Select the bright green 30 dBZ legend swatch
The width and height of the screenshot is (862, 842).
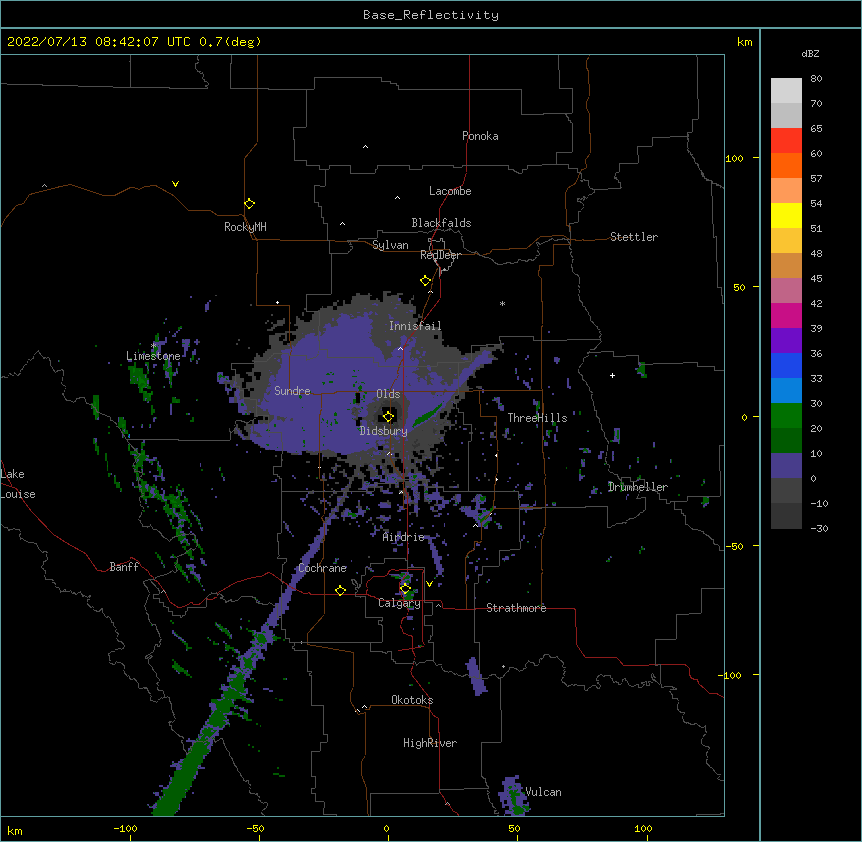coord(786,416)
